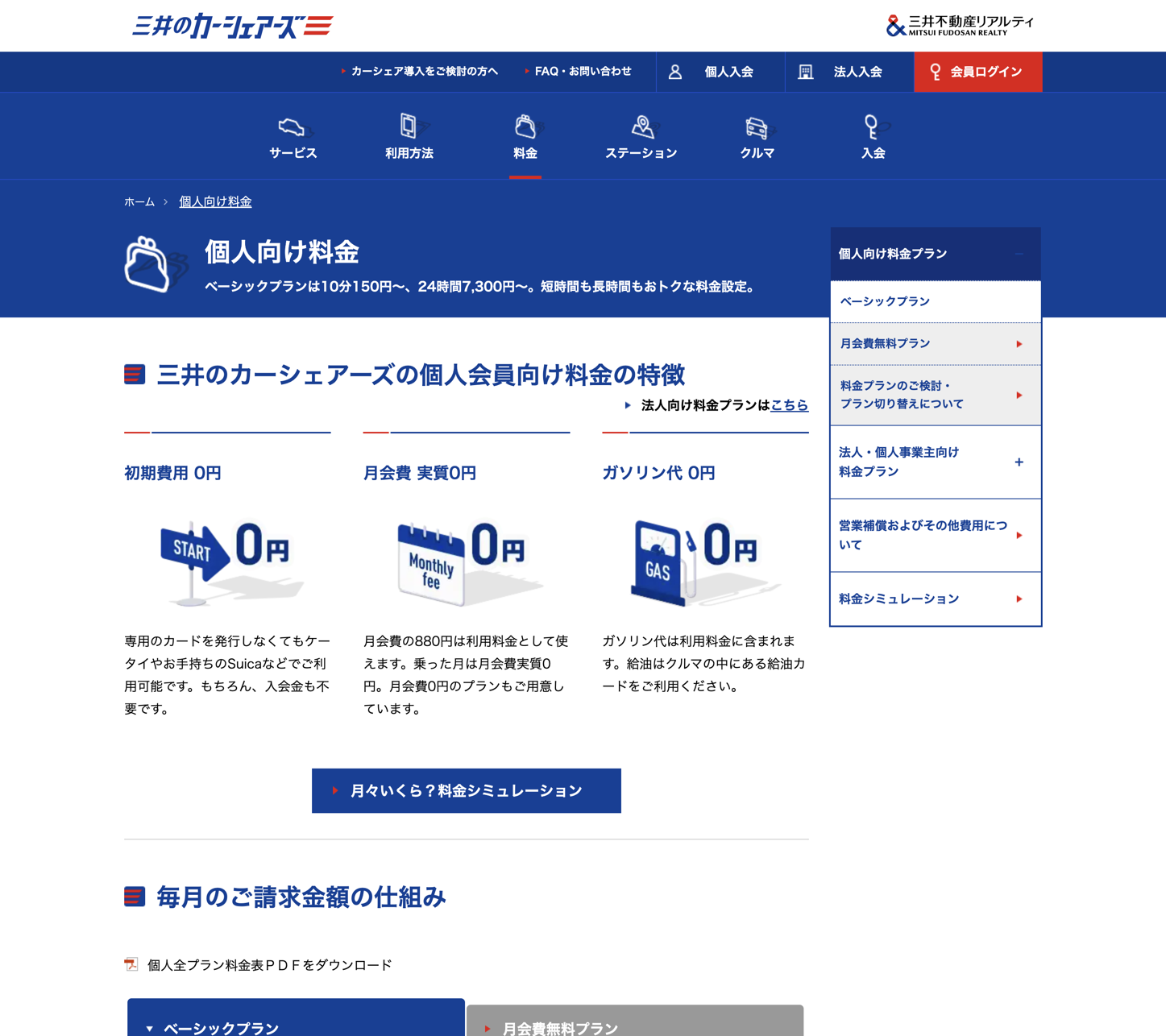Image resolution: width=1166 pixels, height=1036 pixels.
Task: Go to 法人入会 signup
Action: (849, 72)
